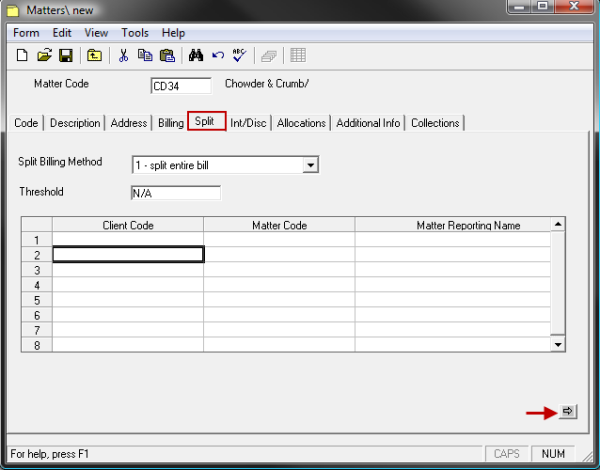The image size is (600, 470).
Task: Click the Open folder toolbar icon
Action: pyautogui.click(x=44, y=55)
